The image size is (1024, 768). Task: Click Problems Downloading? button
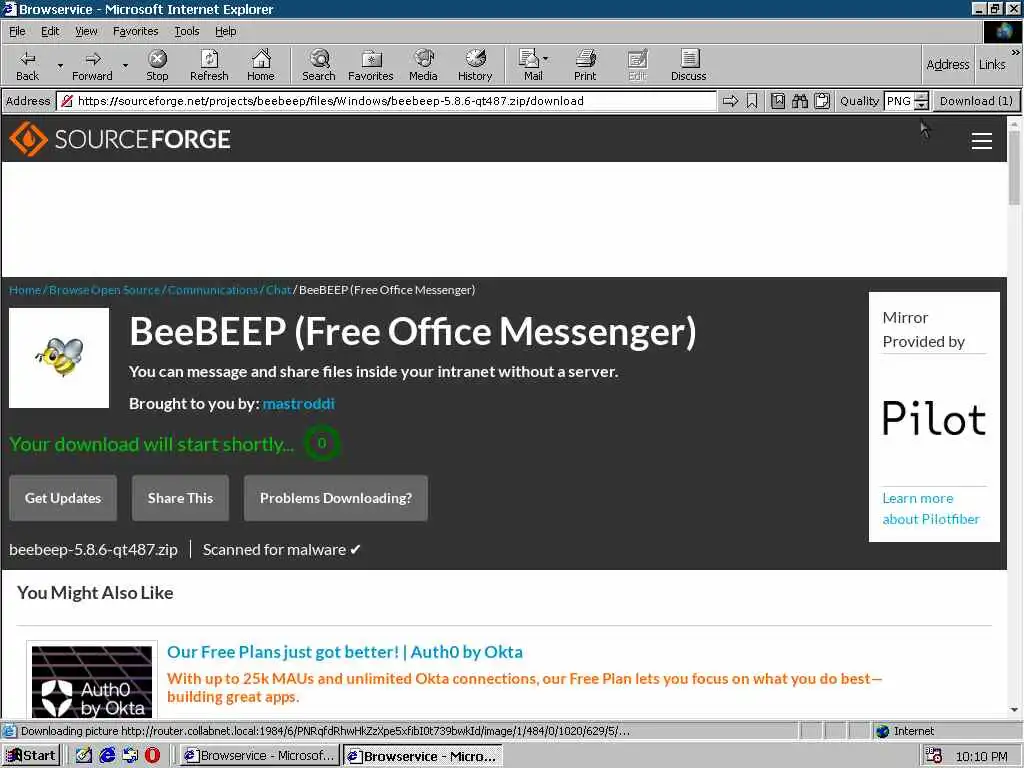point(336,498)
